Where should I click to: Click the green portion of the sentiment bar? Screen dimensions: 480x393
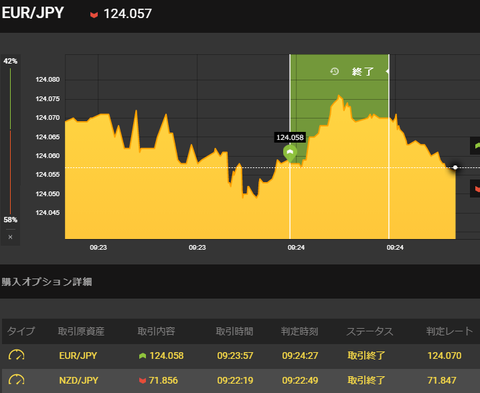coord(10,99)
